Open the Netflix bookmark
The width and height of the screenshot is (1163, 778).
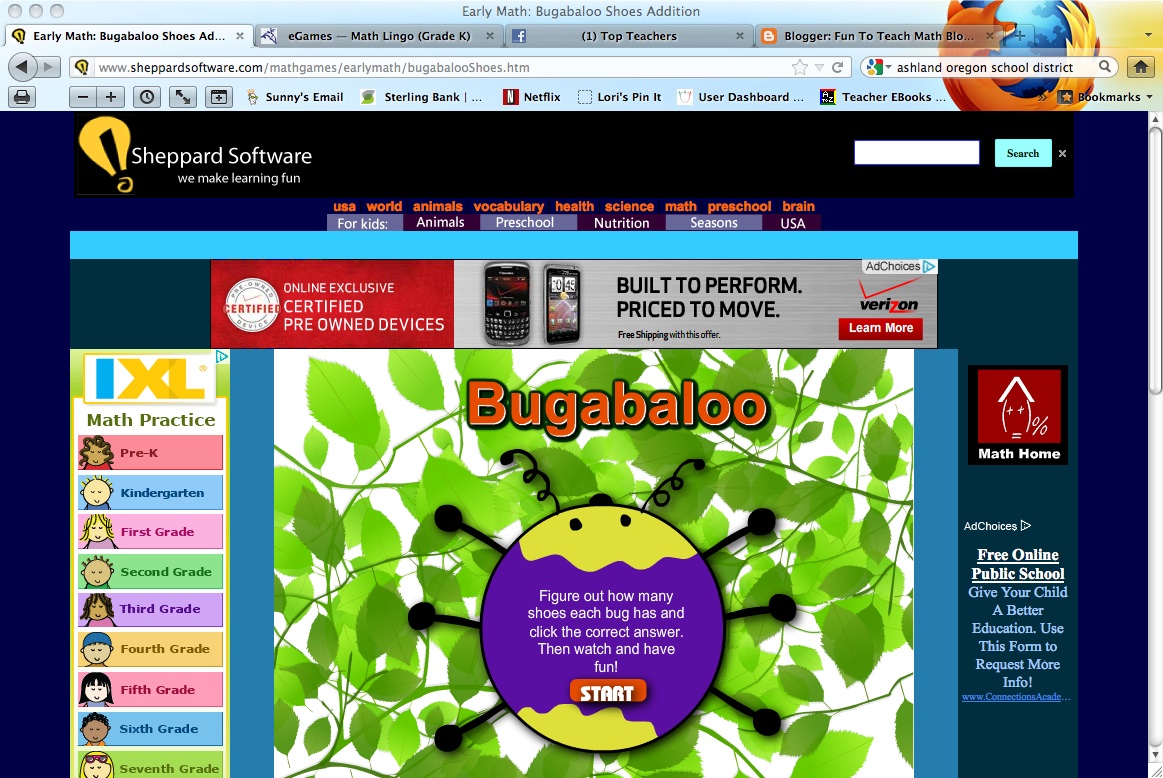click(x=532, y=96)
